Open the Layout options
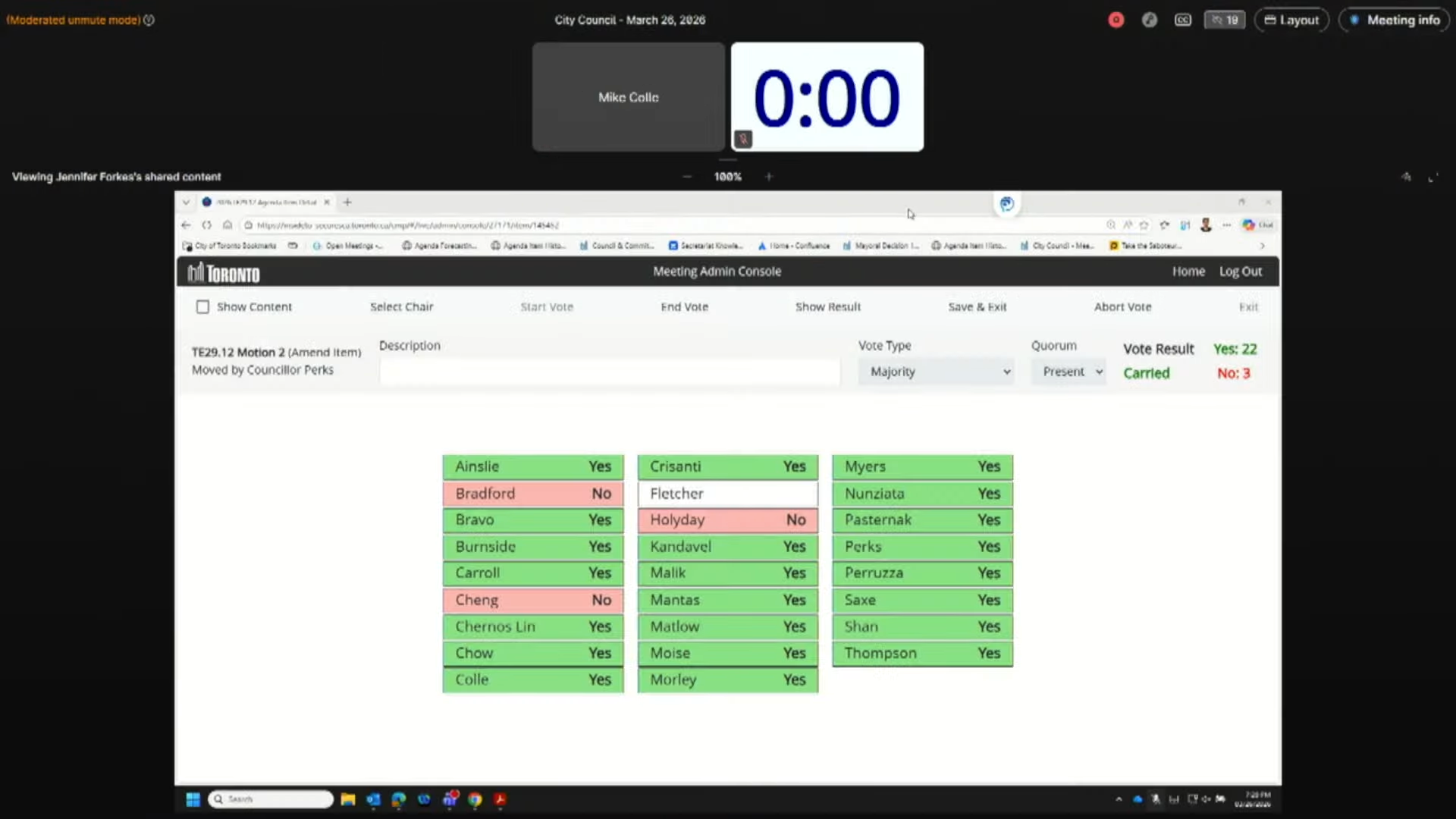This screenshot has height=819, width=1456. tap(1291, 20)
